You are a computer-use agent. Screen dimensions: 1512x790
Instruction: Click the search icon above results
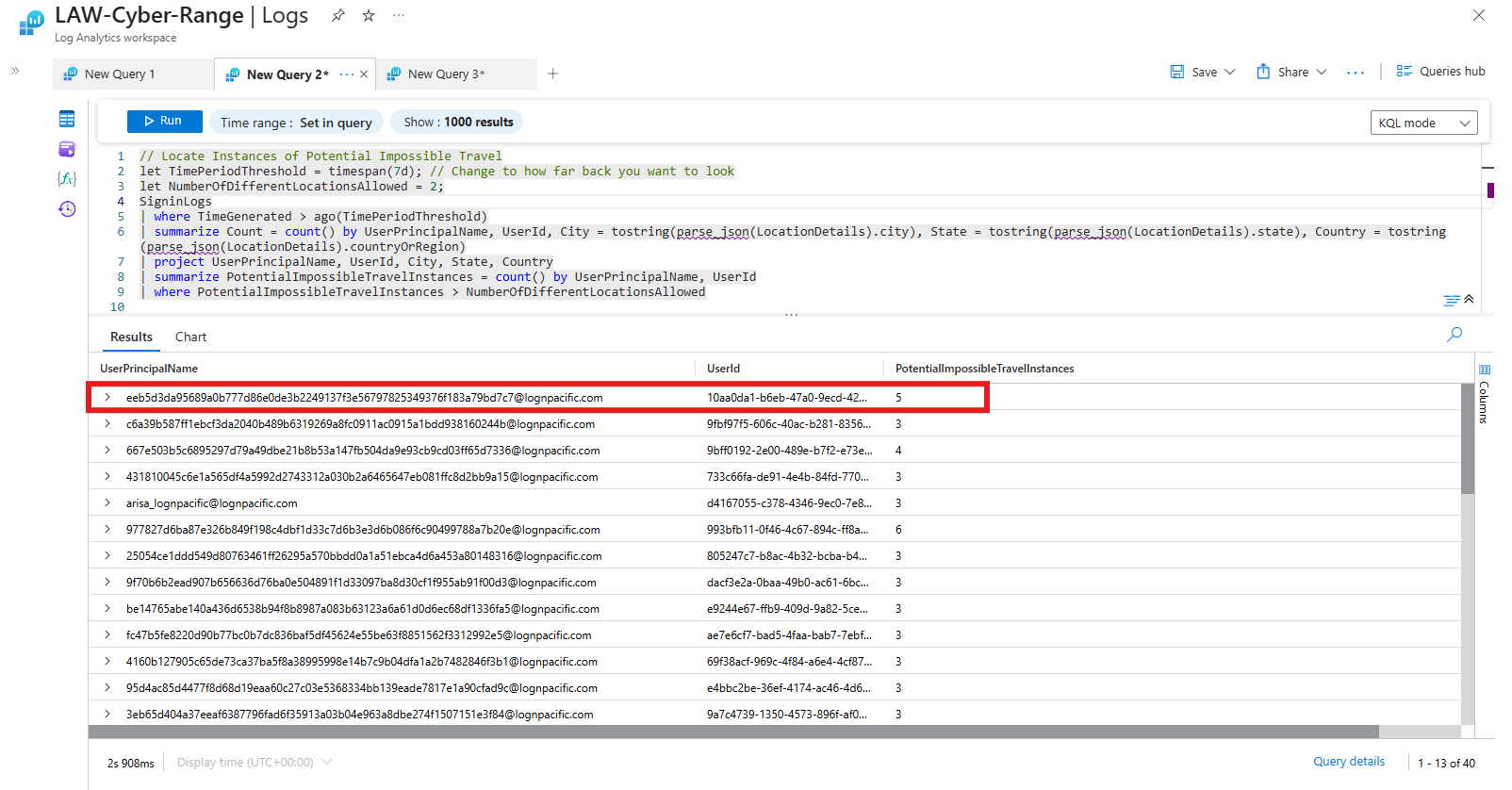1454,335
